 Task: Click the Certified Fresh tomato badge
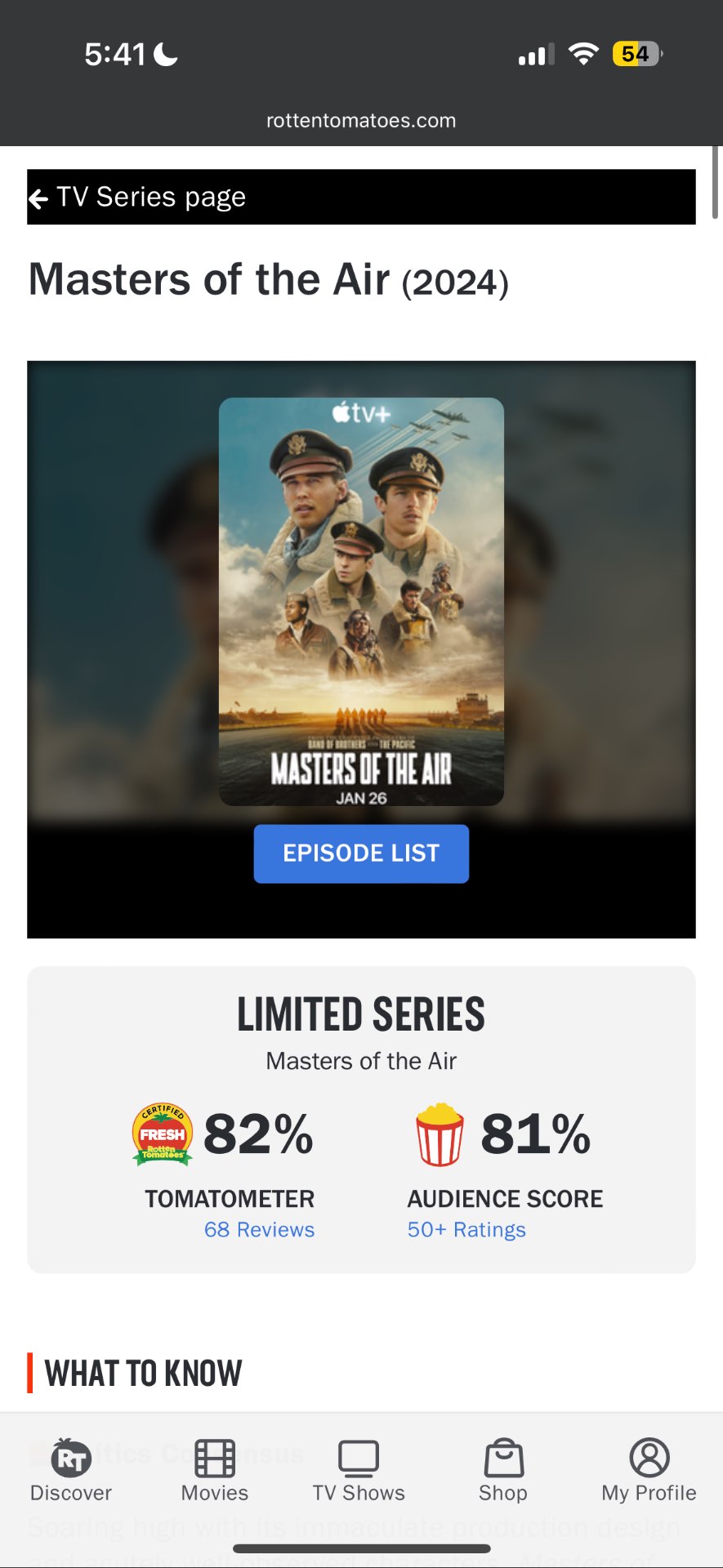tap(163, 1134)
